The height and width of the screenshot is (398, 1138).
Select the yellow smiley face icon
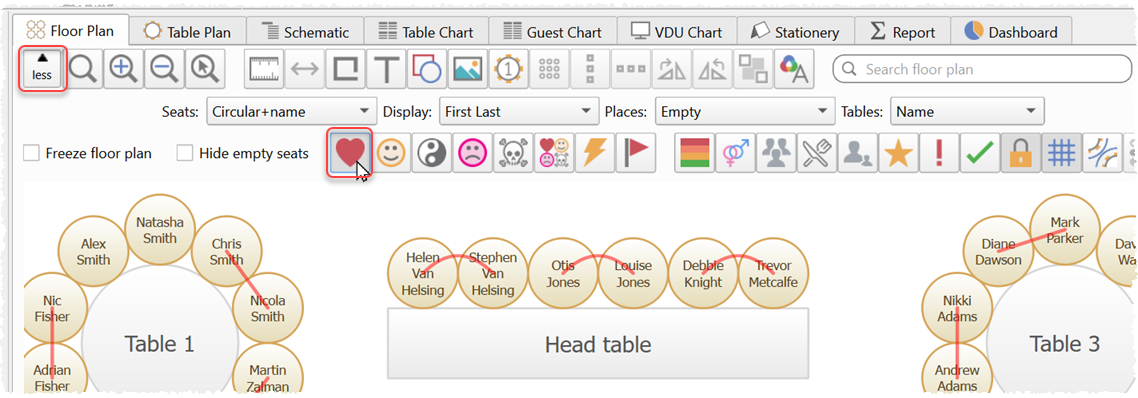391,153
